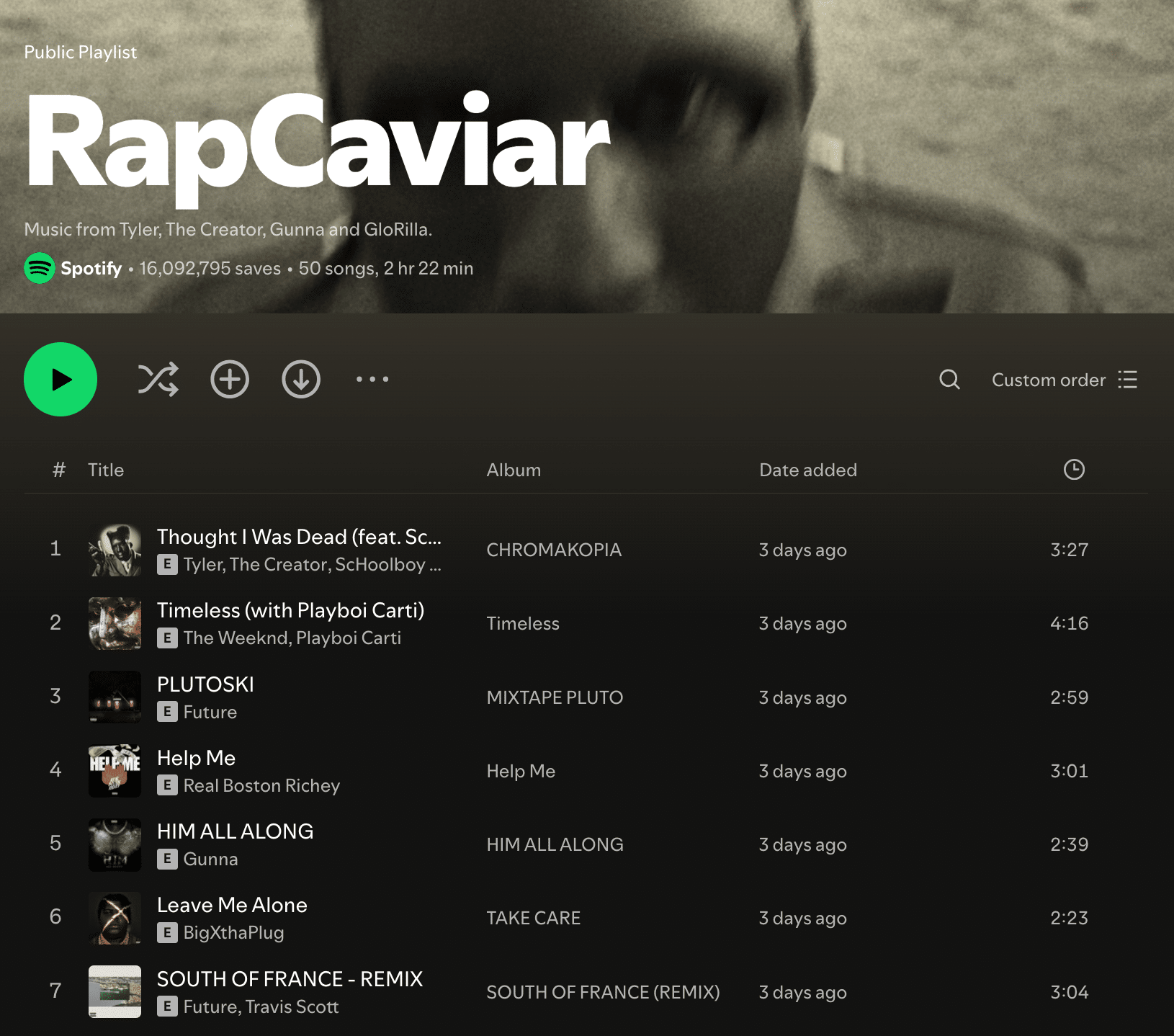The image size is (1174, 1036).
Task: Click explicit E badge beside Real Boston Richey
Action: click(167, 785)
